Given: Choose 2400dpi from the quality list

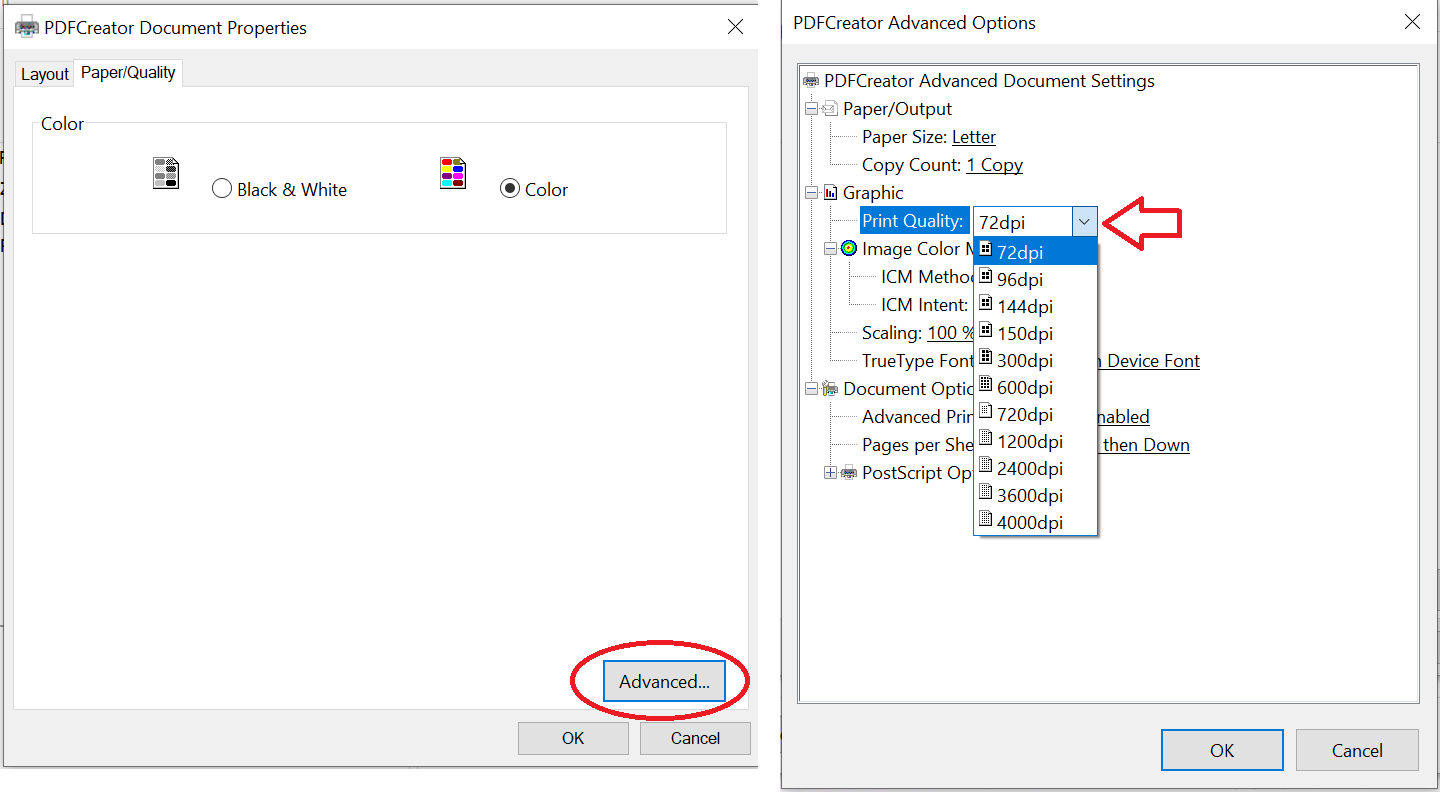Looking at the screenshot, I should click(1036, 468).
